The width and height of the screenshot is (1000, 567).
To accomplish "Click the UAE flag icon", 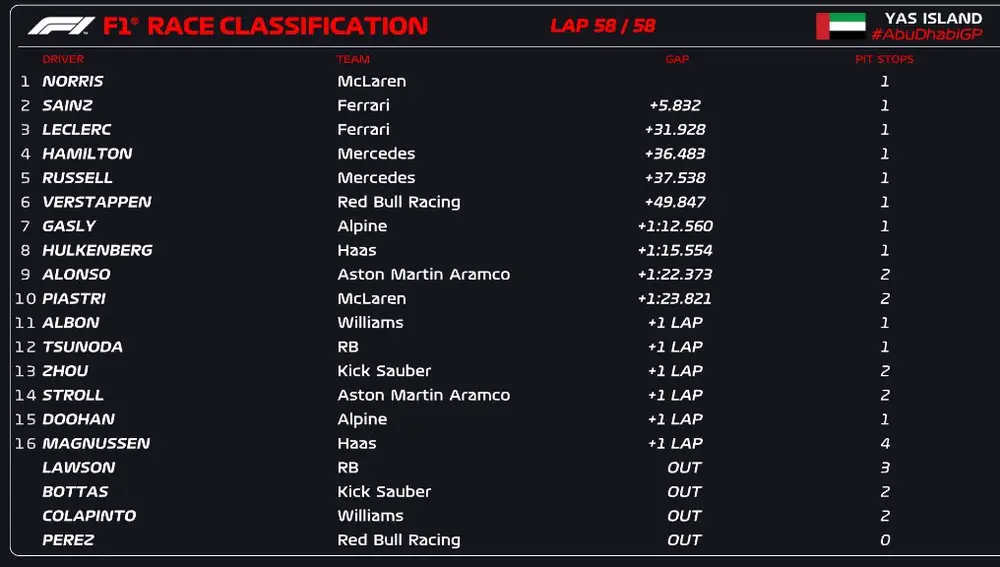I will pyautogui.click(x=841, y=26).
